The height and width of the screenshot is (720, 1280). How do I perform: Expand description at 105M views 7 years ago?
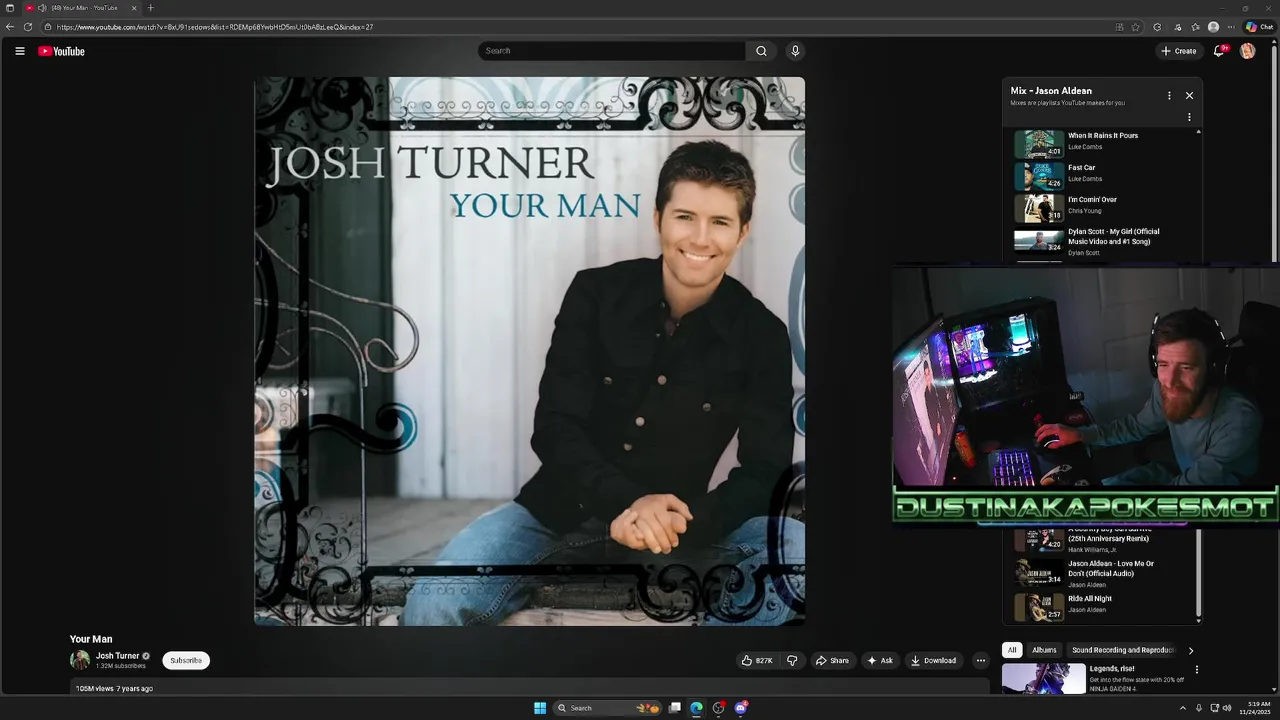114,688
